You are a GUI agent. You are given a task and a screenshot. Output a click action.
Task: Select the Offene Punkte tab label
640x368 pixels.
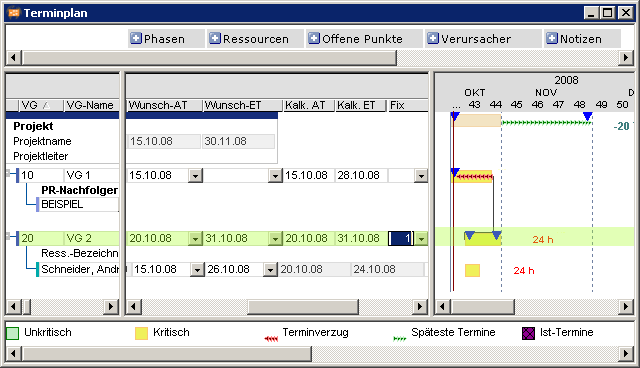point(362,39)
